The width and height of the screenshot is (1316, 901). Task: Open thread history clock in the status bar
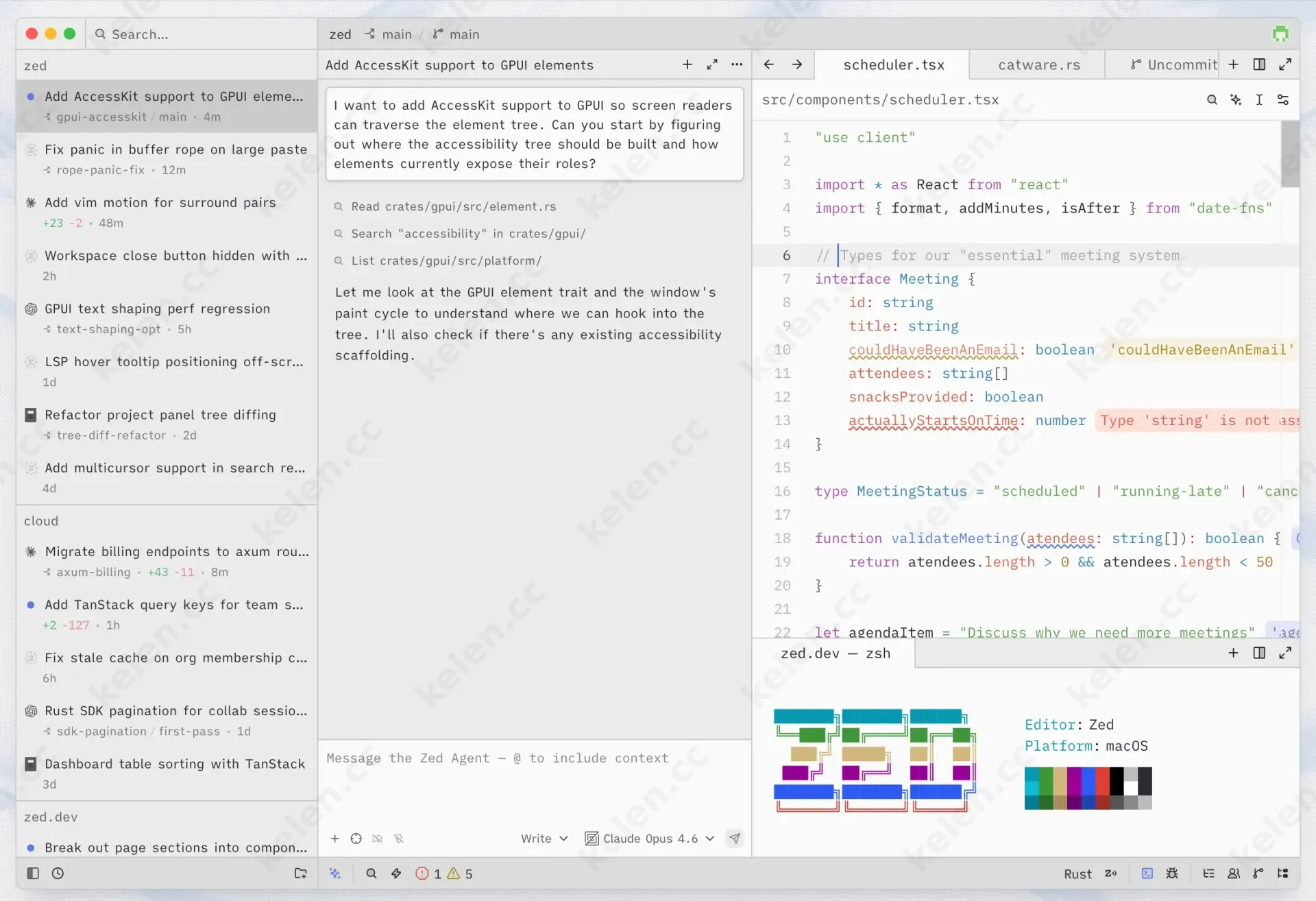click(58, 874)
